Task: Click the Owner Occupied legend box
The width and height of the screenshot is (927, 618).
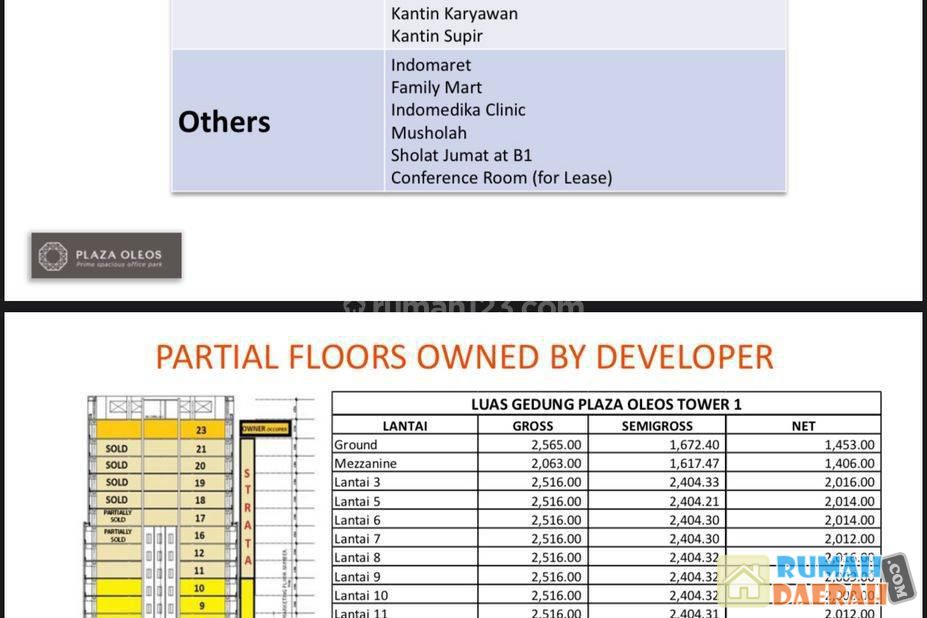Action: pyautogui.click(x=266, y=429)
